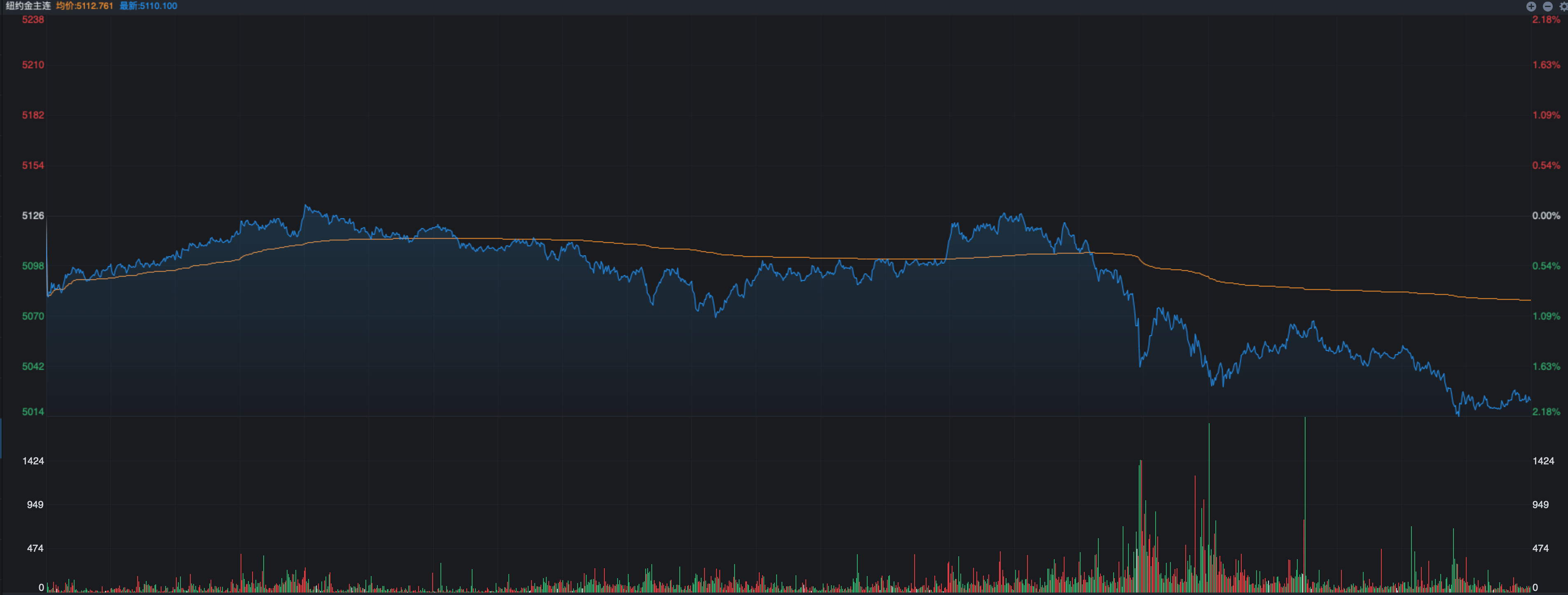
Task: Click the 1424 volume label on left axis
Action: (x=33, y=461)
